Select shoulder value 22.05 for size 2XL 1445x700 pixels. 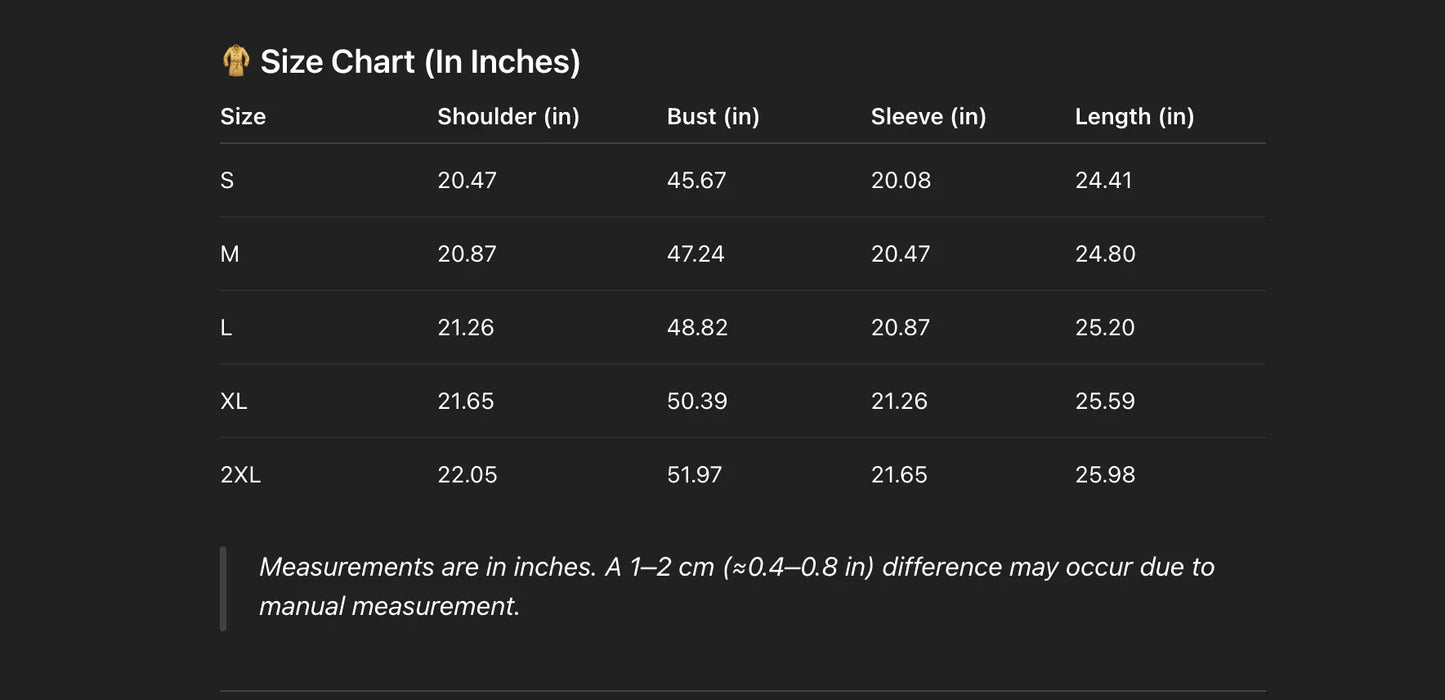click(467, 475)
